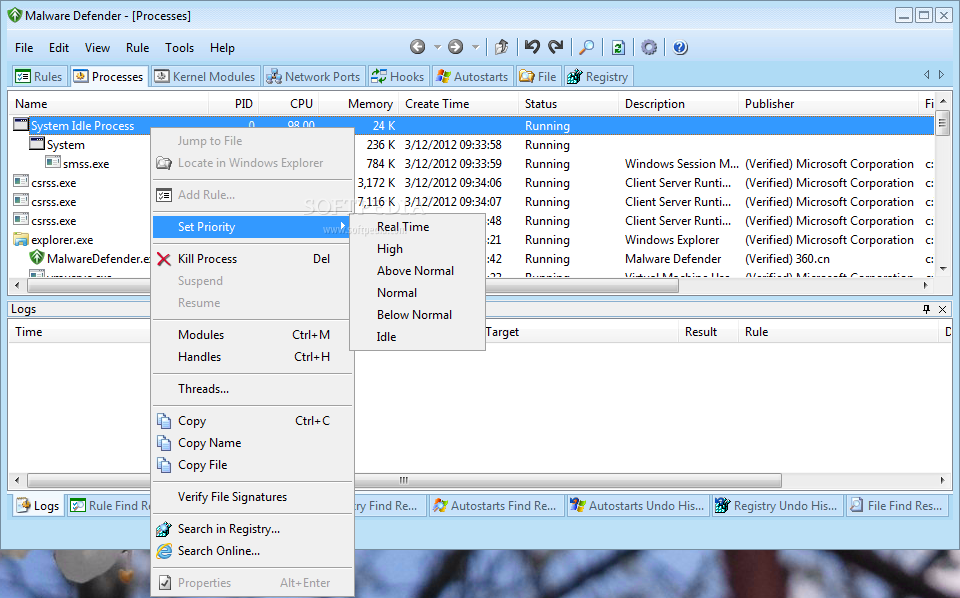Click the Copy icon in context menu
Screen dimensions: 960x598
tap(164, 421)
